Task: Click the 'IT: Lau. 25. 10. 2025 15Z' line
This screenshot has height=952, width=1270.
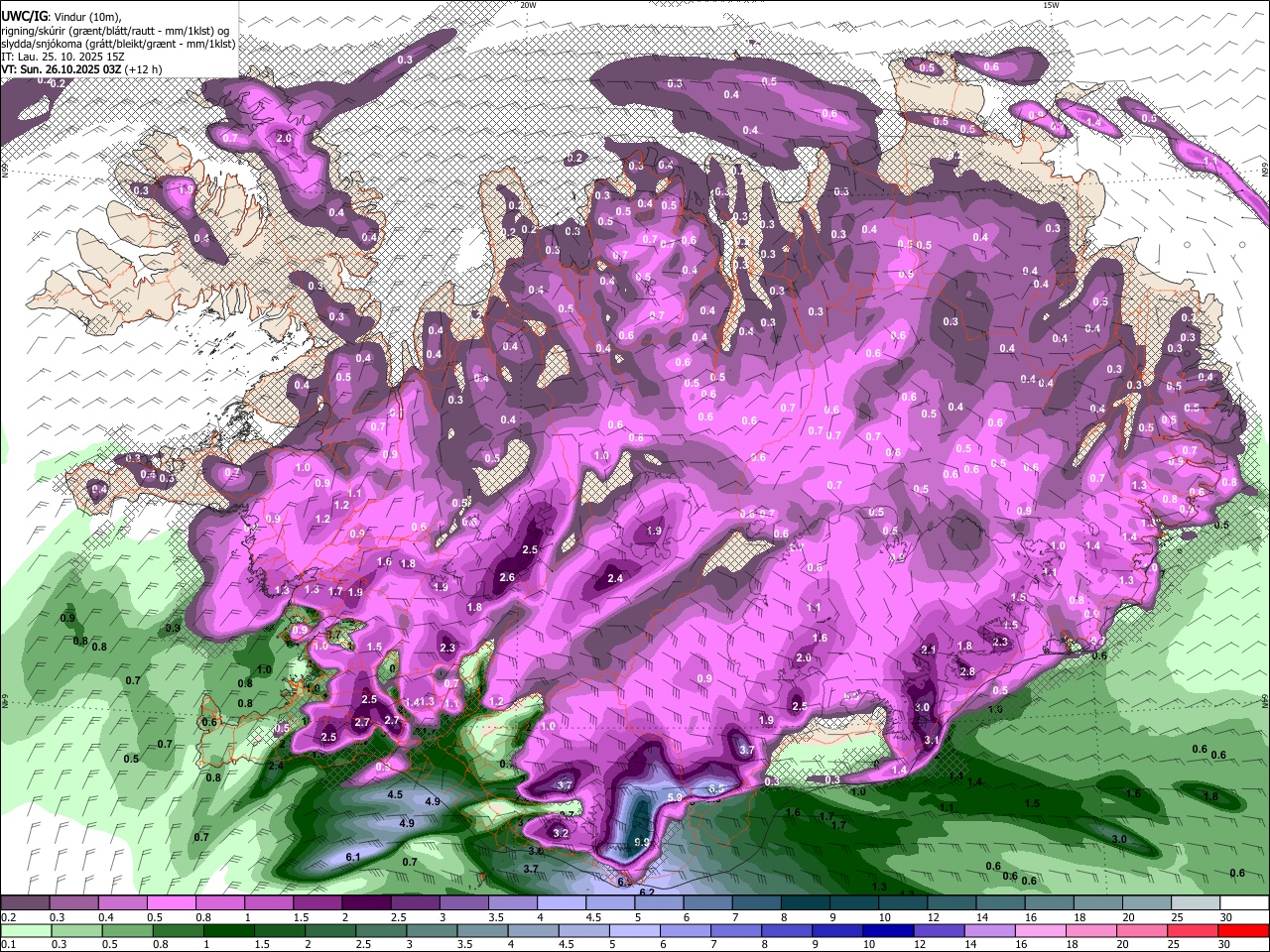Action: [63, 57]
